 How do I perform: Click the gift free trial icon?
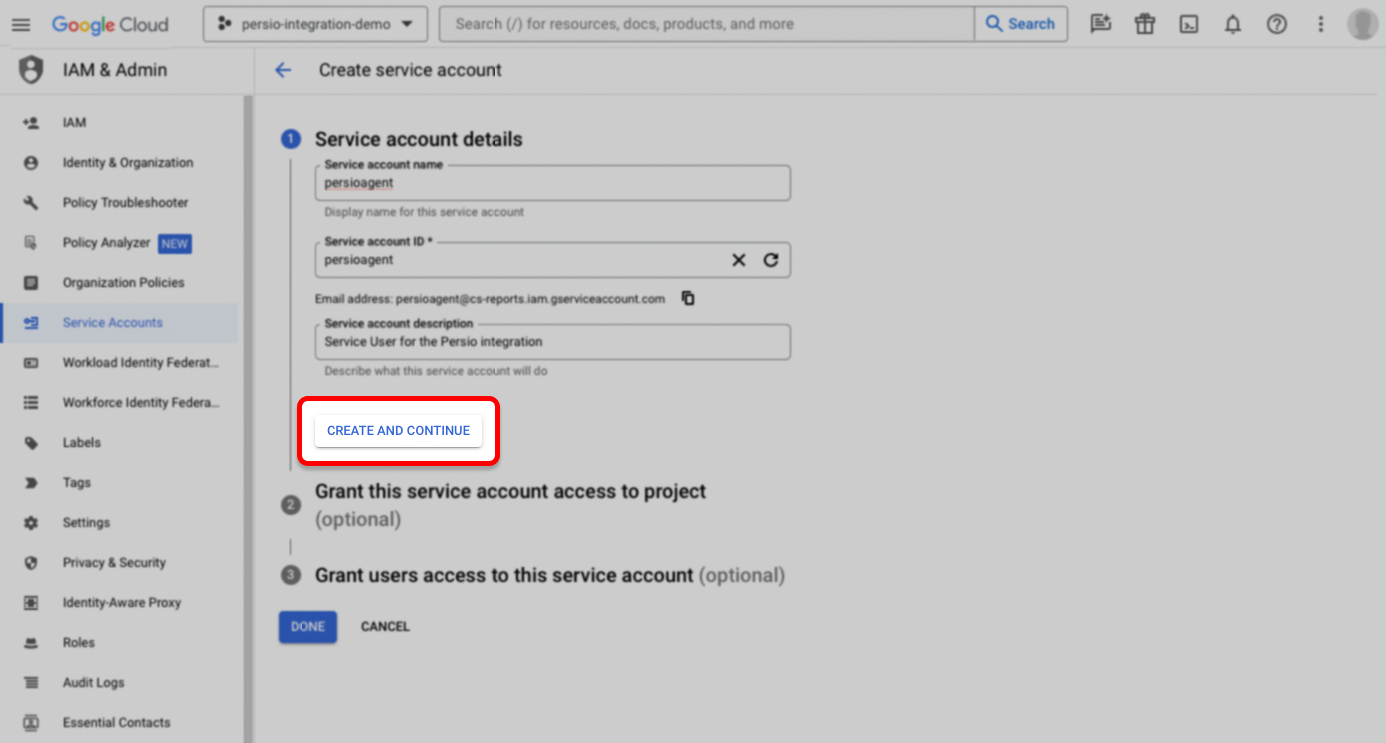point(1145,25)
